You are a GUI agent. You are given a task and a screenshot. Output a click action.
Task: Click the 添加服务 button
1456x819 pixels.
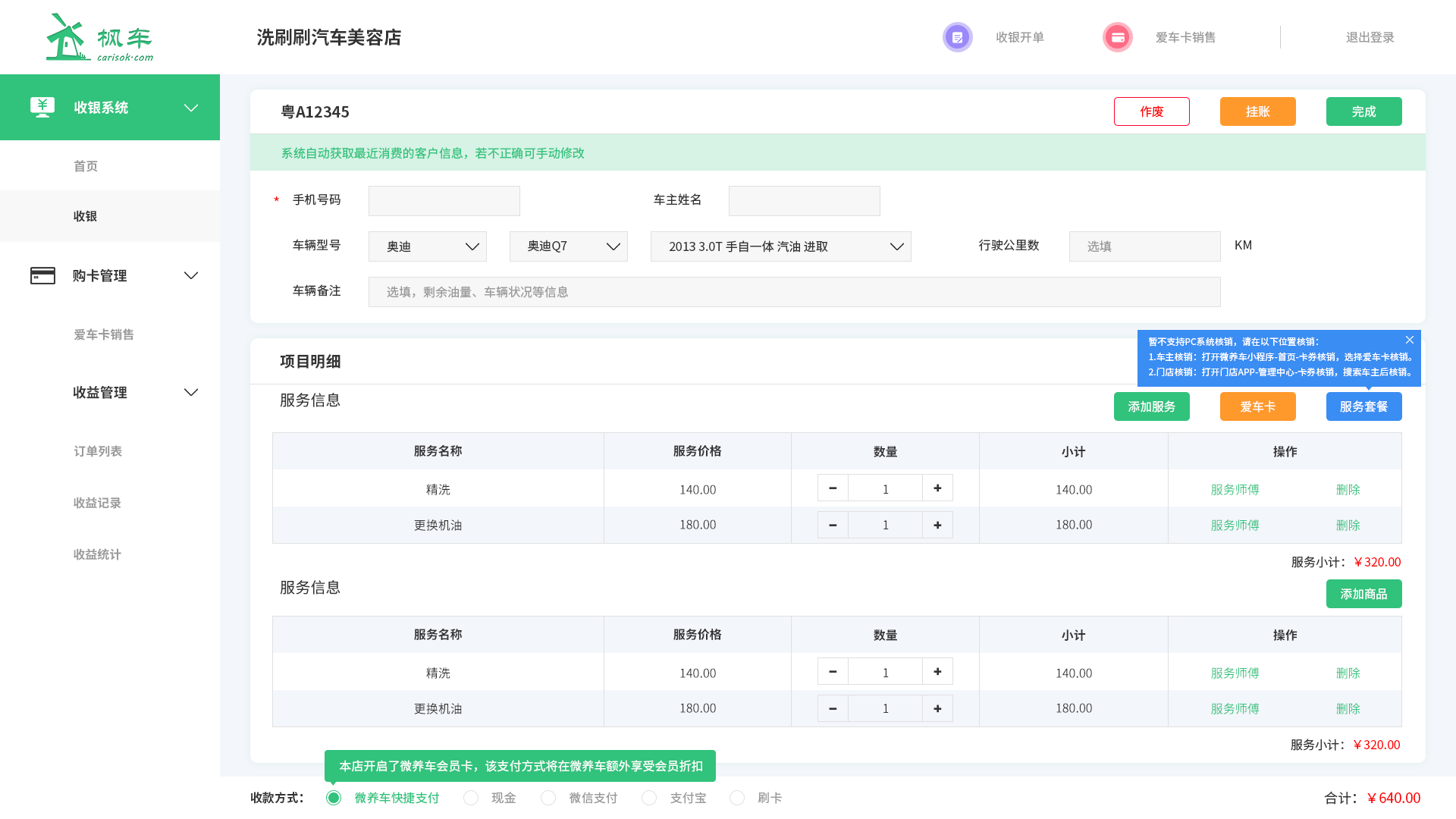(x=1151, y=406)
